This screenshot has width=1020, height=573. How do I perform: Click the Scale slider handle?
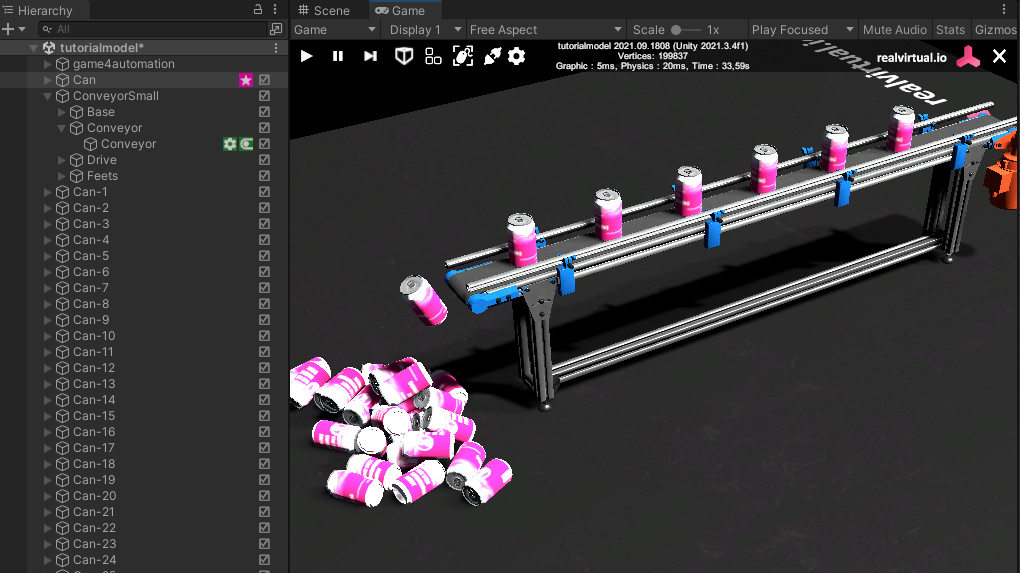[677, 30]
